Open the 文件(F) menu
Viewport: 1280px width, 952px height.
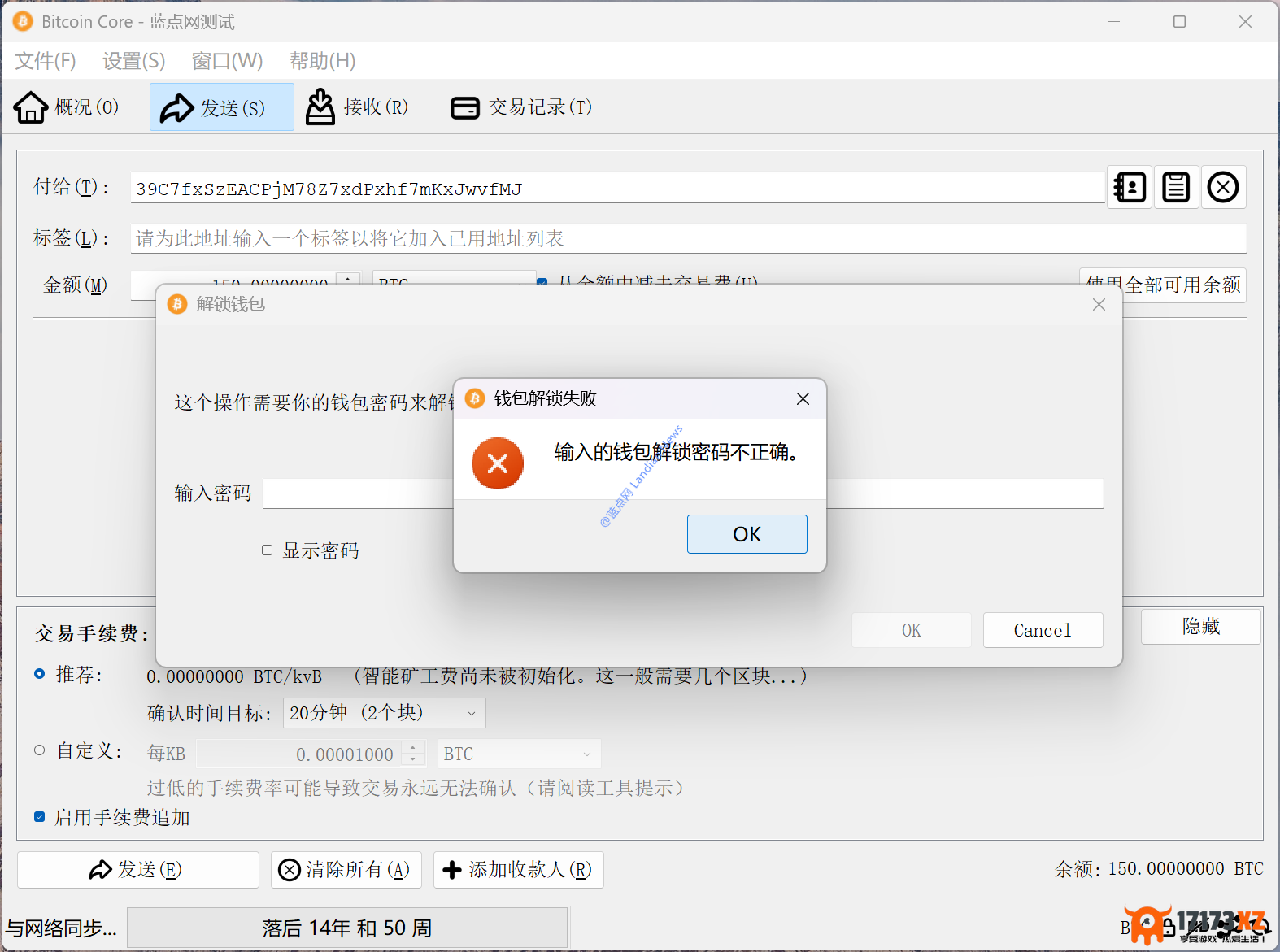(46, 61)
